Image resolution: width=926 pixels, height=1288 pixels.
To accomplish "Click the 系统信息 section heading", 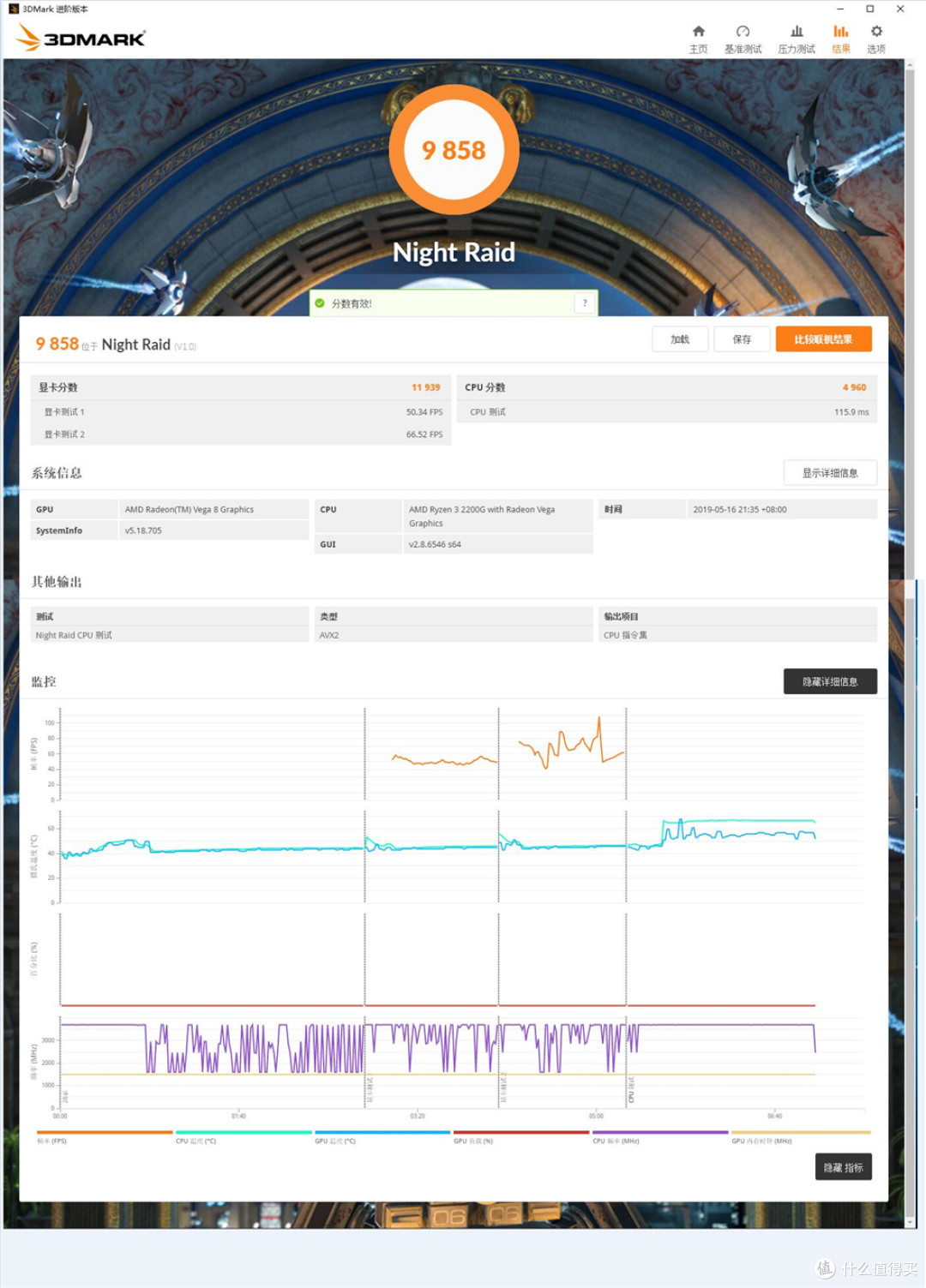I will pos(57,473).
